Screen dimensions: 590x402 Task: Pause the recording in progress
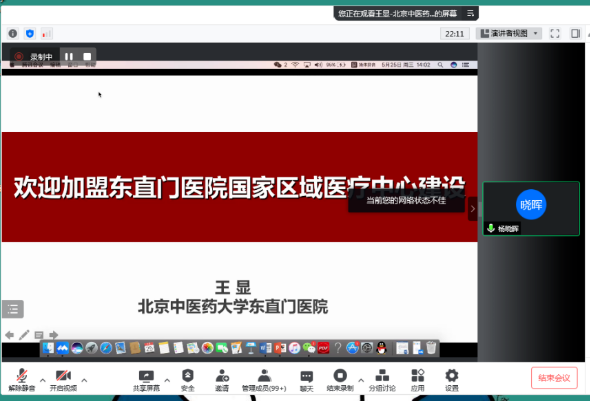(x=69, y=56)
